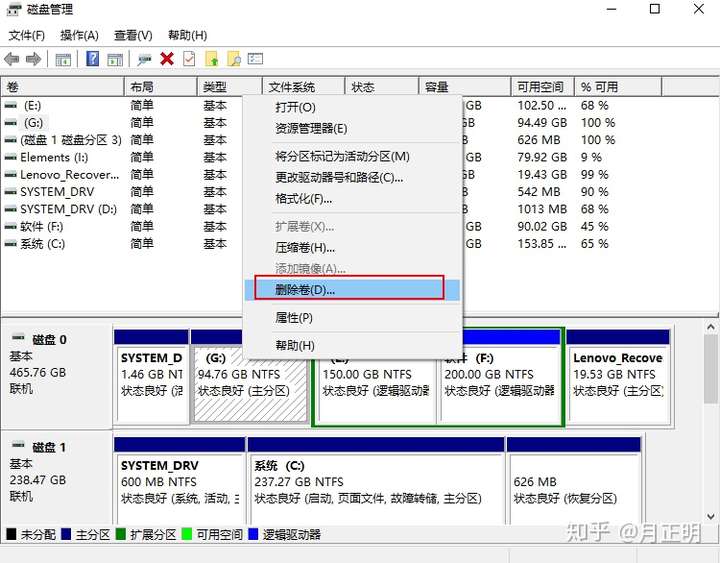The height and width of the screenshot is (563, 720).
Task: Open the 查看(V) menu
Action: [x=133, y=35]
